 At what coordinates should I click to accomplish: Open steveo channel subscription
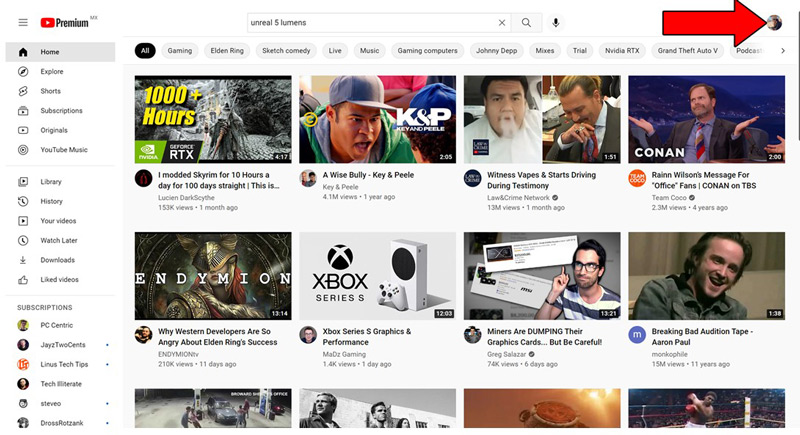click(60, 403)
